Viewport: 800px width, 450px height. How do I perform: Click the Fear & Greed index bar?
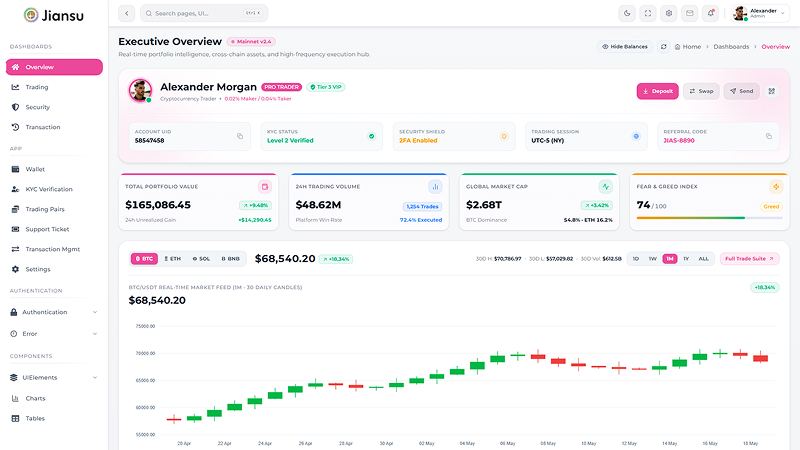coord(709,218)
